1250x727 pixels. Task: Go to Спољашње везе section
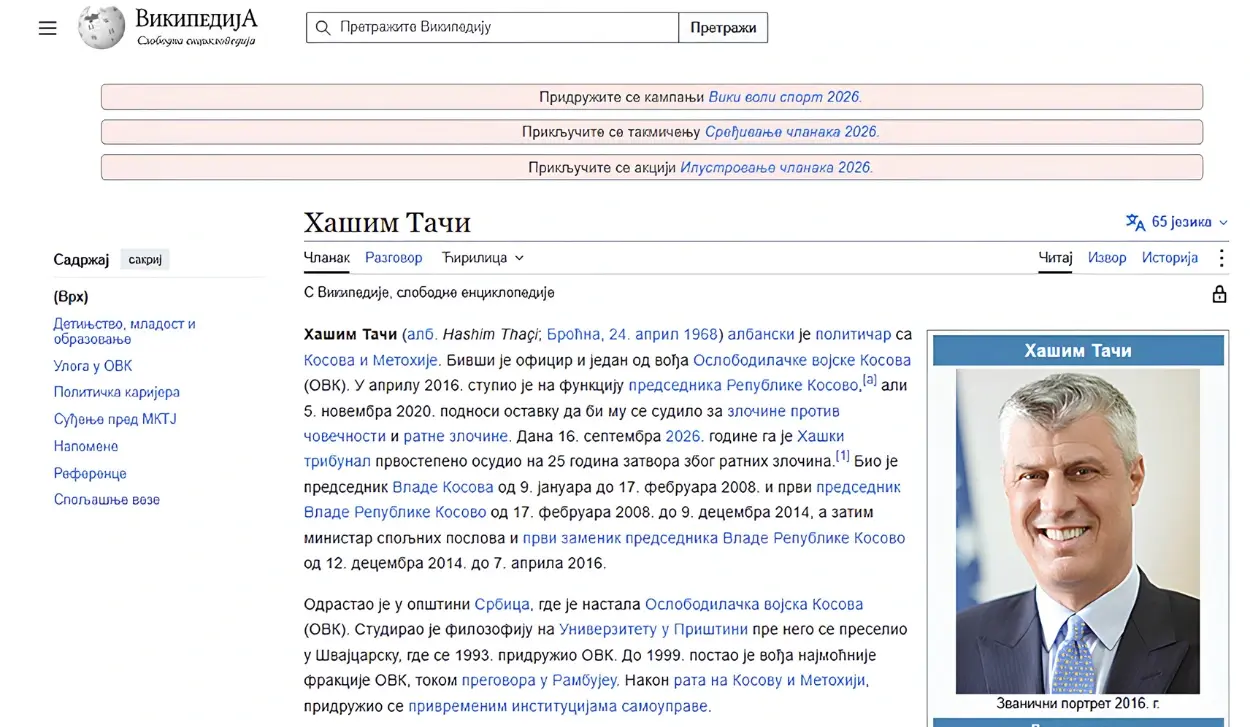tap(107, 499)
